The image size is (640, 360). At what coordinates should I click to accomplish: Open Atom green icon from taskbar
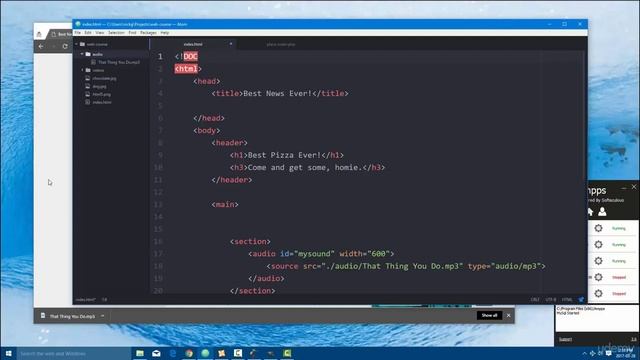point(205,353)
